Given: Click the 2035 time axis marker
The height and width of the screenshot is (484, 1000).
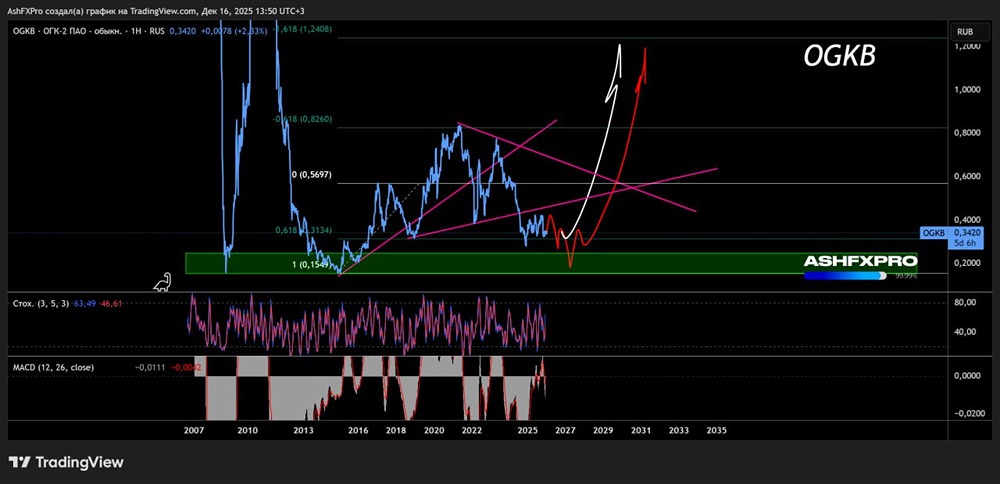Looking at the screenshot, I should pyautogui.click(x=716, y=430).
